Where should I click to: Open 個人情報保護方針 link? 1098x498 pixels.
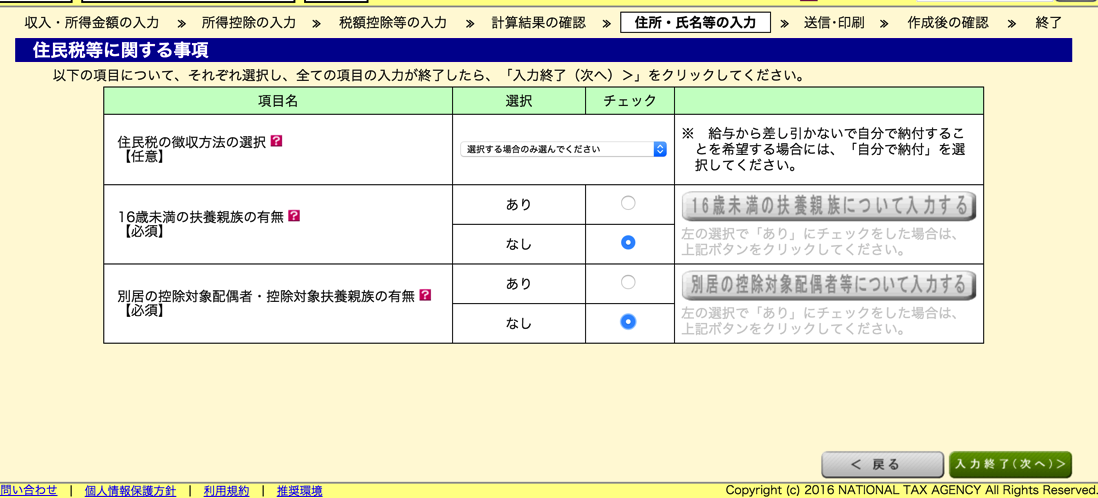(x=130, y=491)
